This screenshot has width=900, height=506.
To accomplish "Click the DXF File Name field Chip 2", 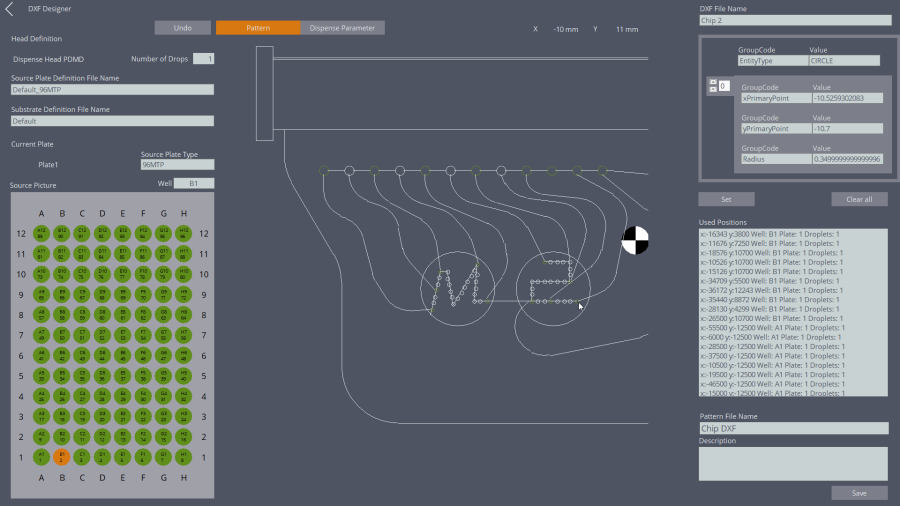I will [794, 20].
